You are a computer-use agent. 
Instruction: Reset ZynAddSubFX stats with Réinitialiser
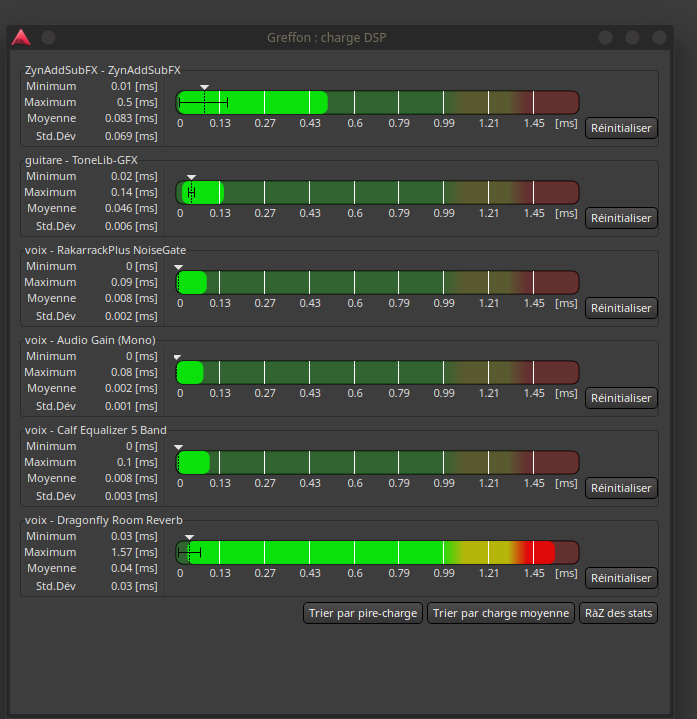coord(621,128)
